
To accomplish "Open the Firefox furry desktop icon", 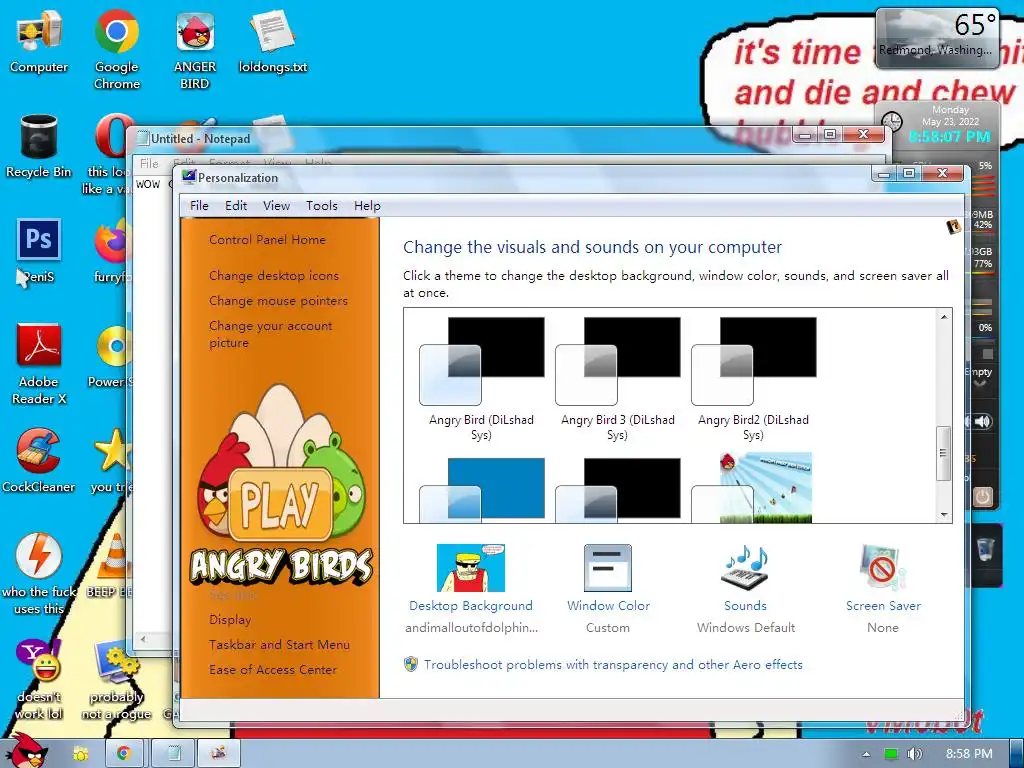I will pyautogui.click(x=112, y=251).
